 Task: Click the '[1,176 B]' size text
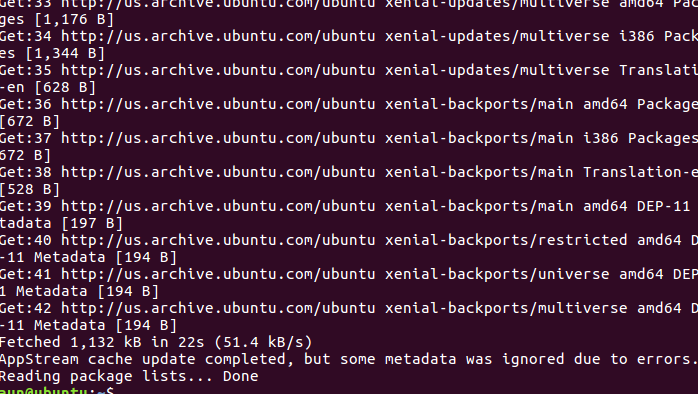coord(74,19)
